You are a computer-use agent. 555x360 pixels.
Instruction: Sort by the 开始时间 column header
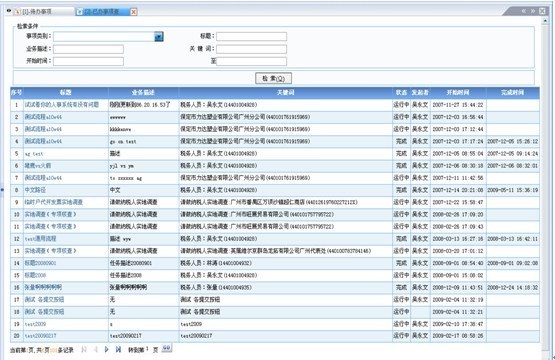point(458,92)
